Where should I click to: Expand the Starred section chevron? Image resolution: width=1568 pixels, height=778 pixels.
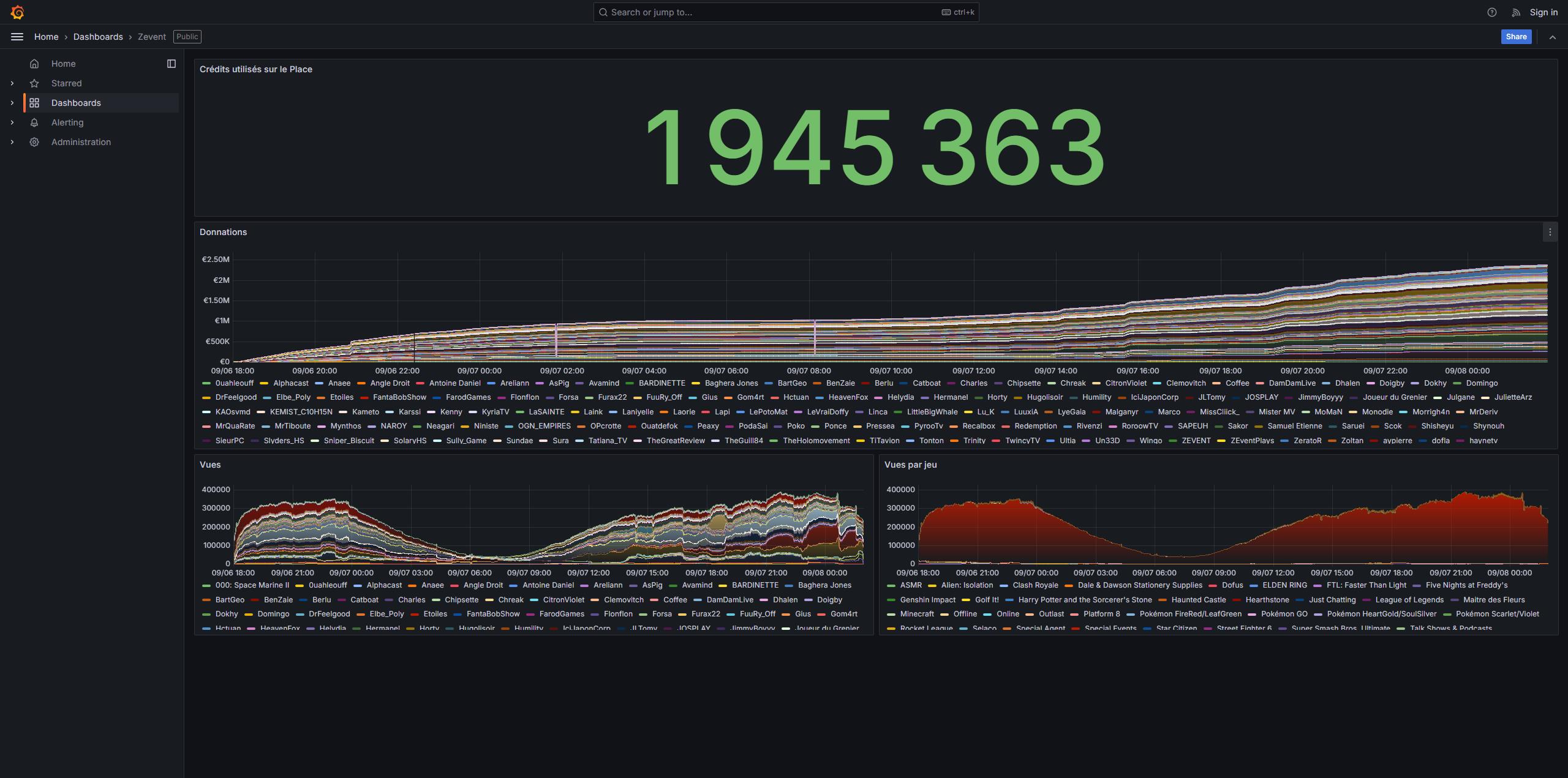point(12,83)
